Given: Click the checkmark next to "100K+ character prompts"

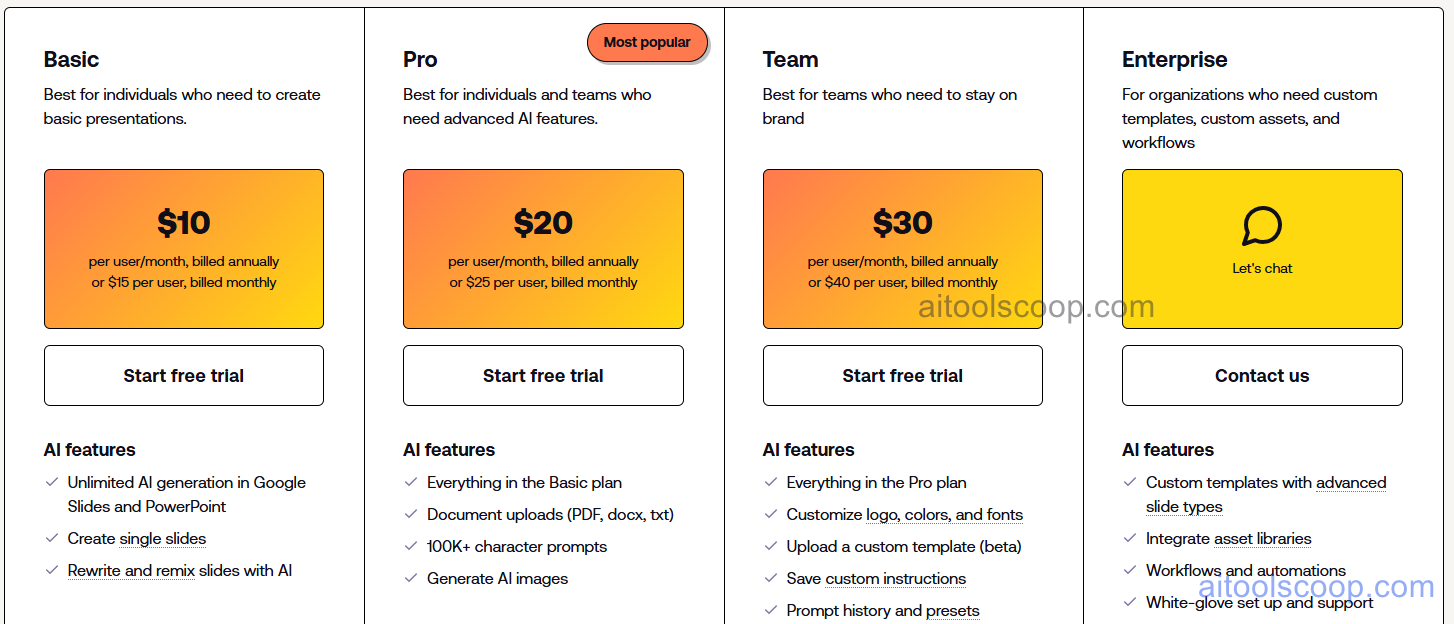Looking at the screenshot, I should [411, 546].
